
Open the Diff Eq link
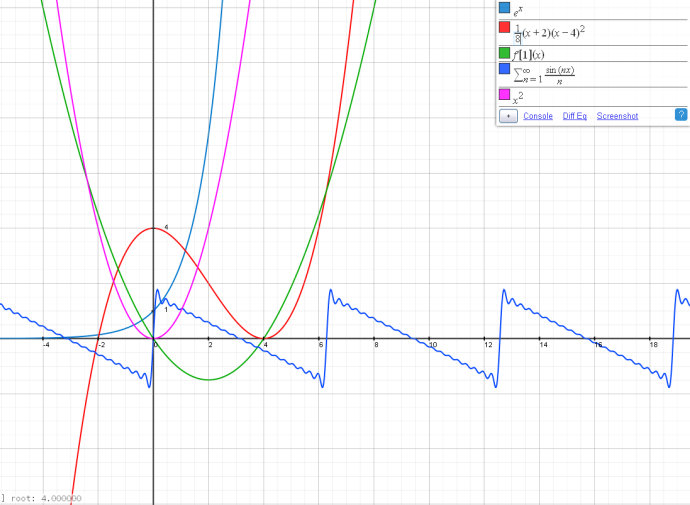[575, 116]
